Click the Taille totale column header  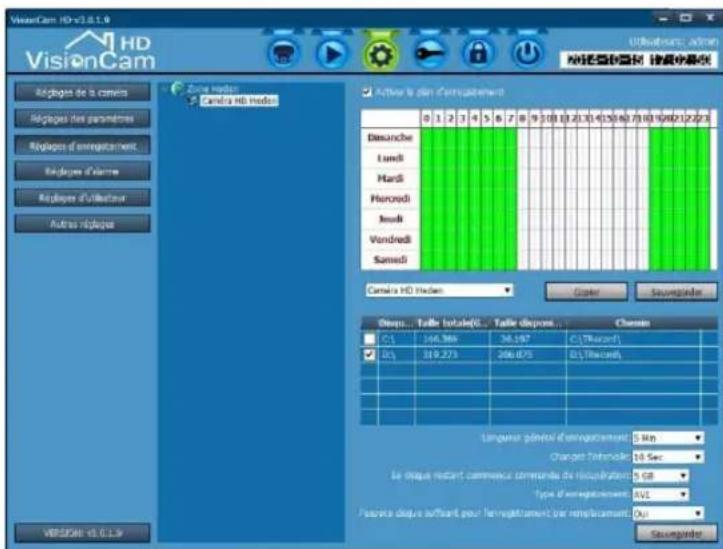click(x=452, y=323)
